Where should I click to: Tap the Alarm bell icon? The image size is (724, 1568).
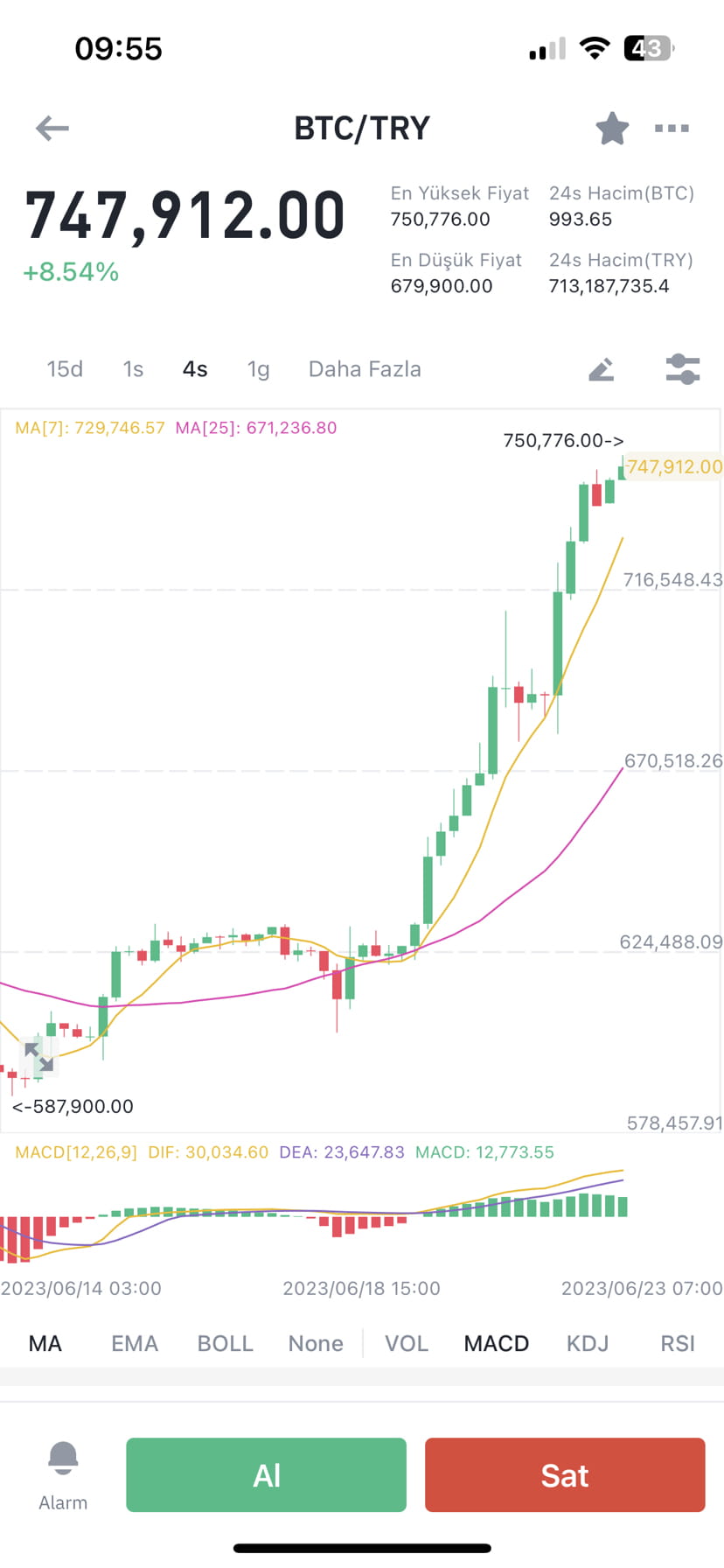62,1457
